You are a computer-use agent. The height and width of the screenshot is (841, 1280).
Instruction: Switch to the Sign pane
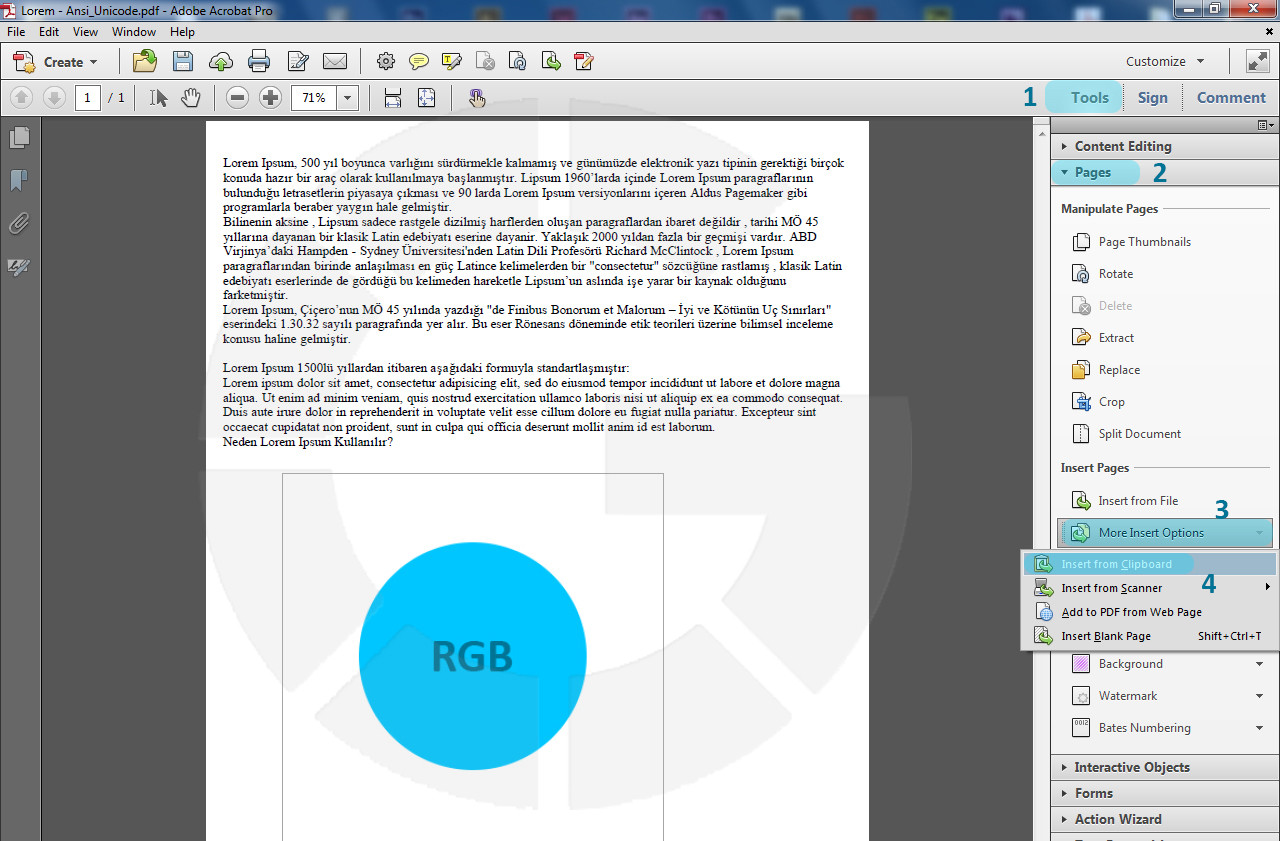point(1152,97)
